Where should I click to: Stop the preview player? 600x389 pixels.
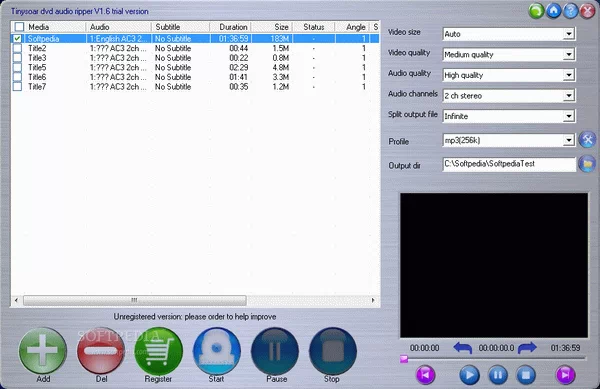(x=526, y=374)
